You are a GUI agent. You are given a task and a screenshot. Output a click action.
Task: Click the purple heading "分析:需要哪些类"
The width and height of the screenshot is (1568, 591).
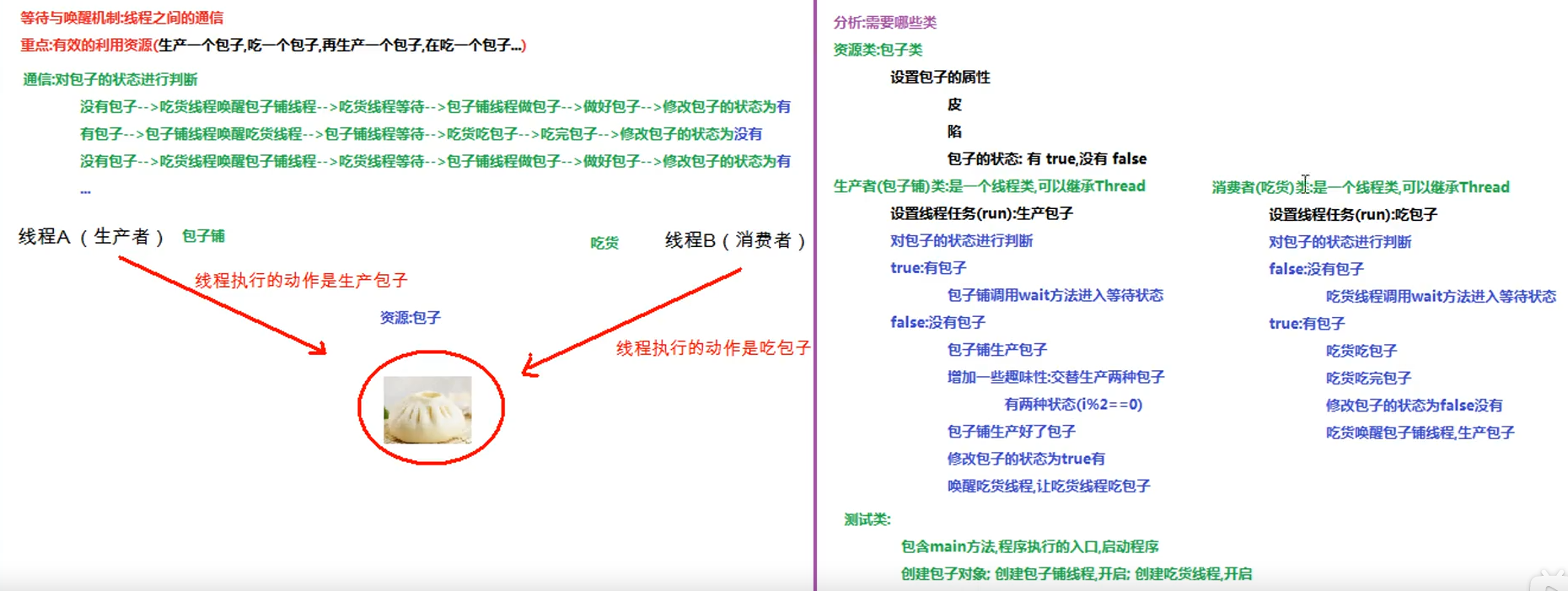coord(885,23)
